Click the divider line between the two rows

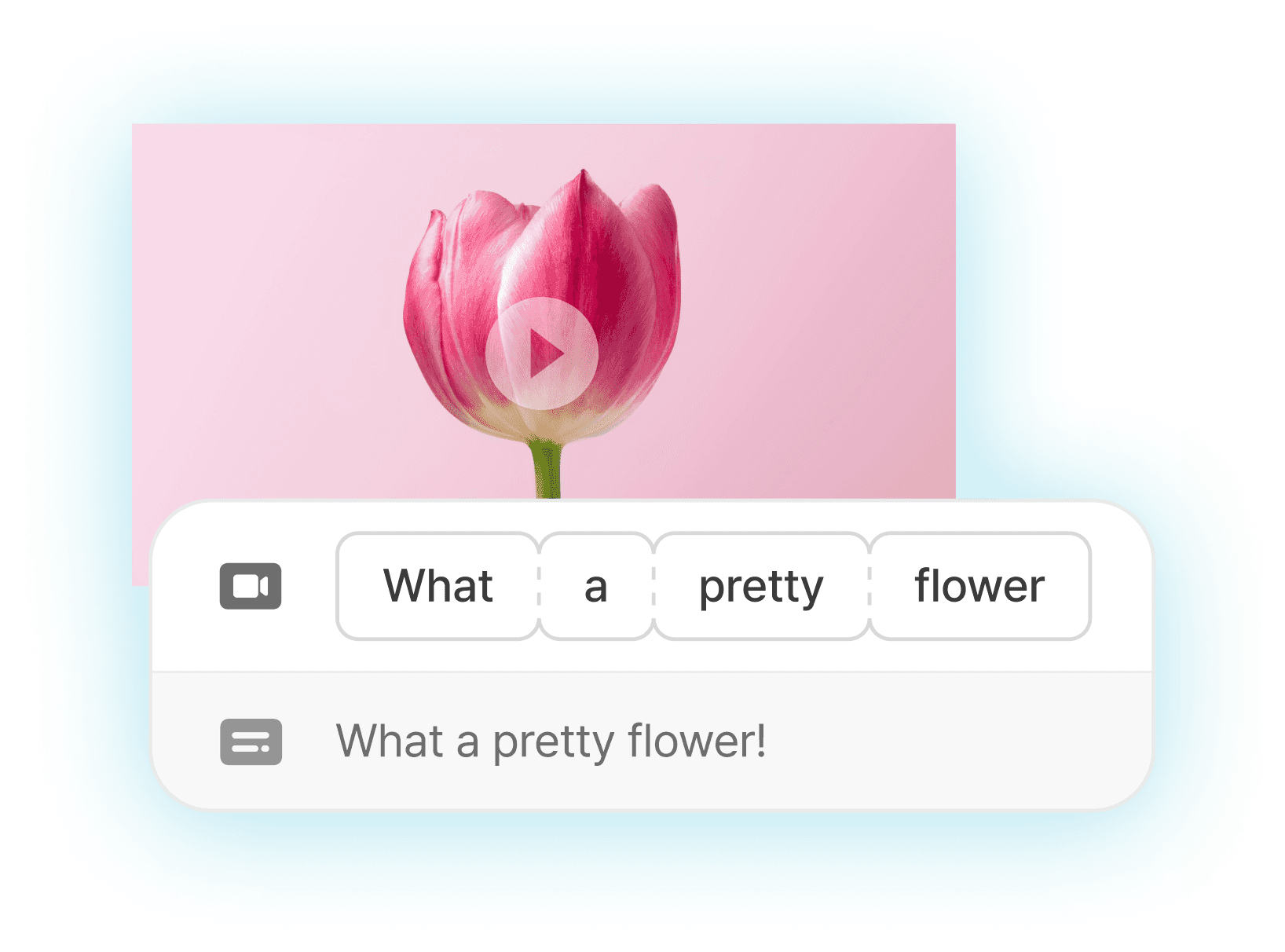pos(652,672)
